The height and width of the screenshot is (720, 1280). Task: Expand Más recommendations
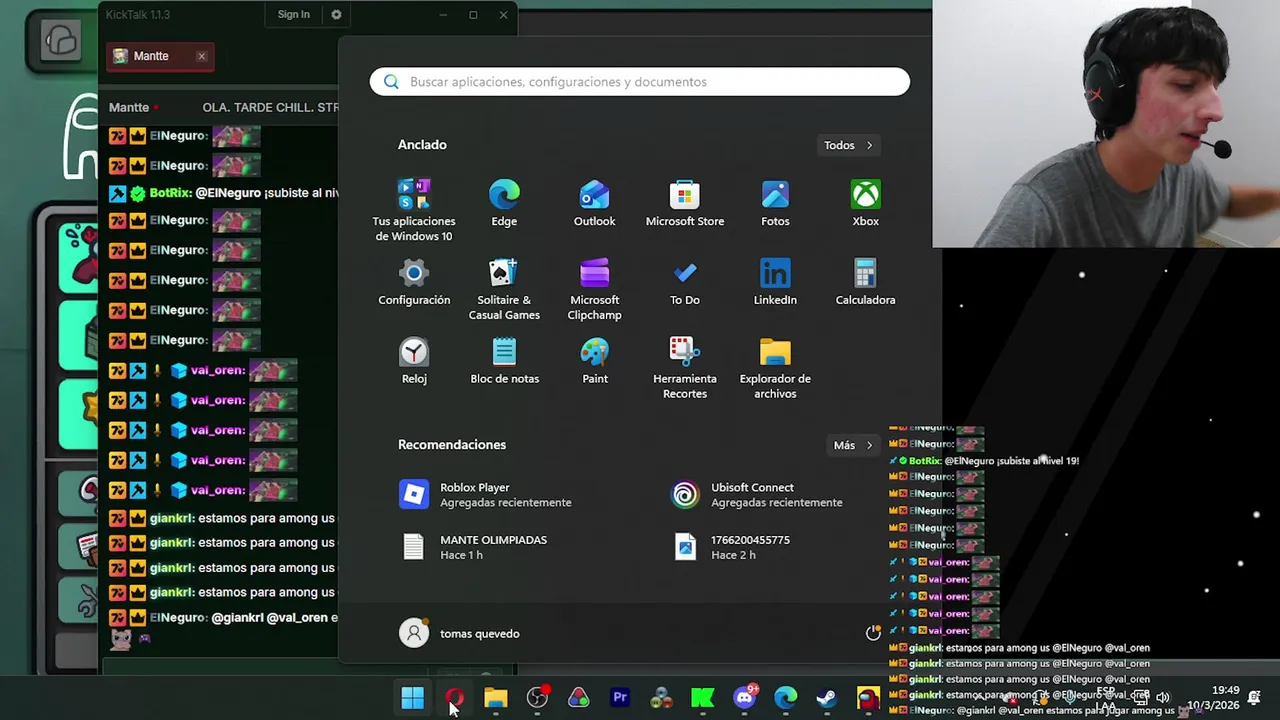[x=853, y=445]
